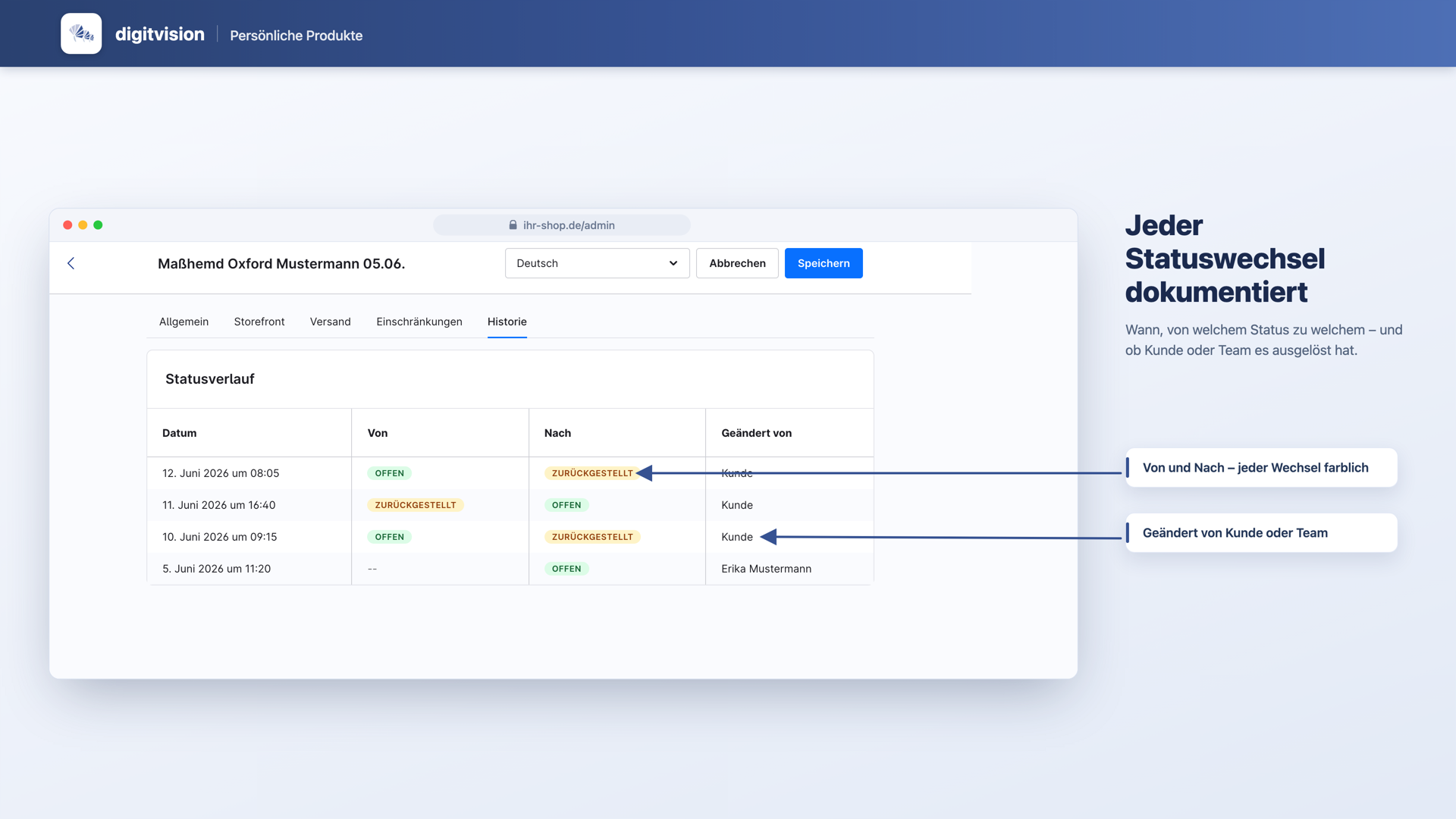
Task: Click the yellow window minimize dot
Action: click(83, 225)
